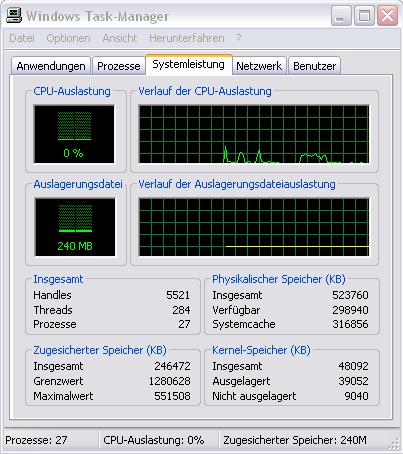Switch to the Benutzer tab
403x454 pixels.
[314, 66]
